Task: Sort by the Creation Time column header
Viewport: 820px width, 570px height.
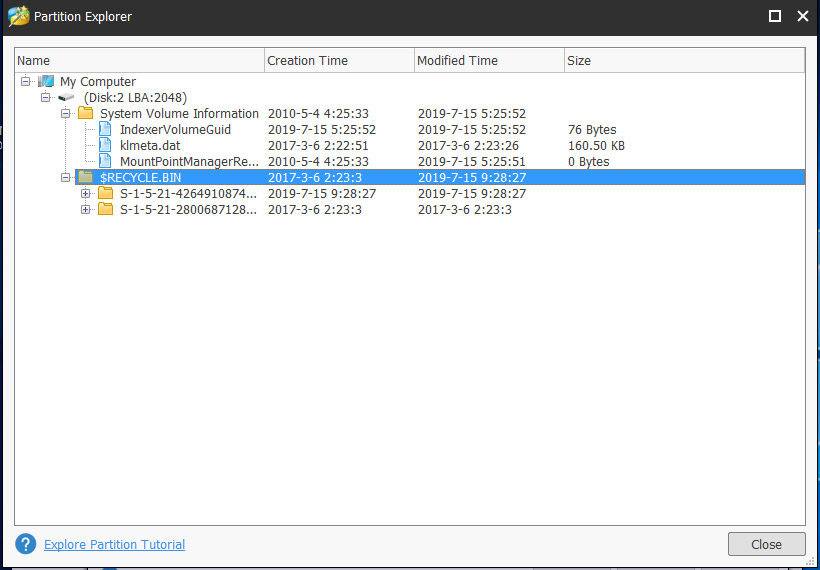Action: coord(339,61)
